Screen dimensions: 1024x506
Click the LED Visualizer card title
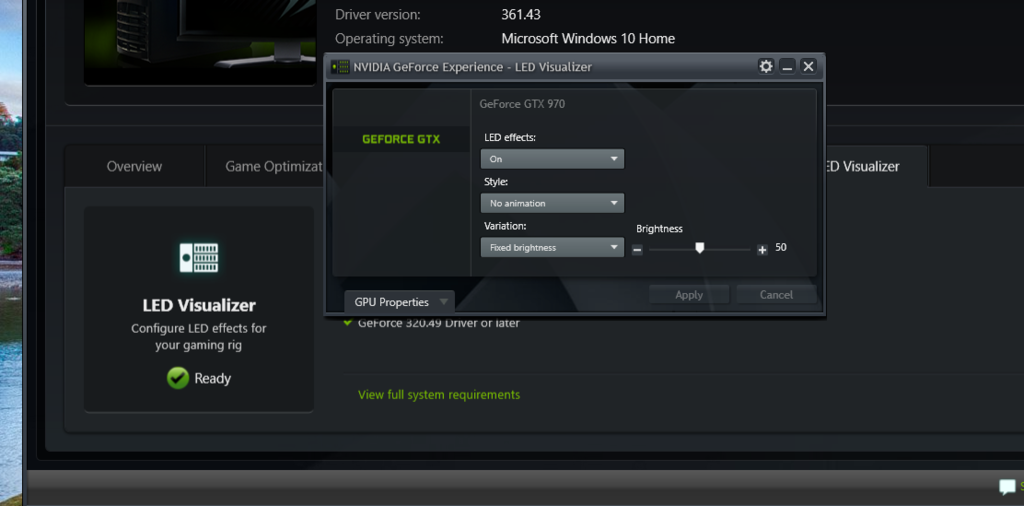(x=199, y=305)
